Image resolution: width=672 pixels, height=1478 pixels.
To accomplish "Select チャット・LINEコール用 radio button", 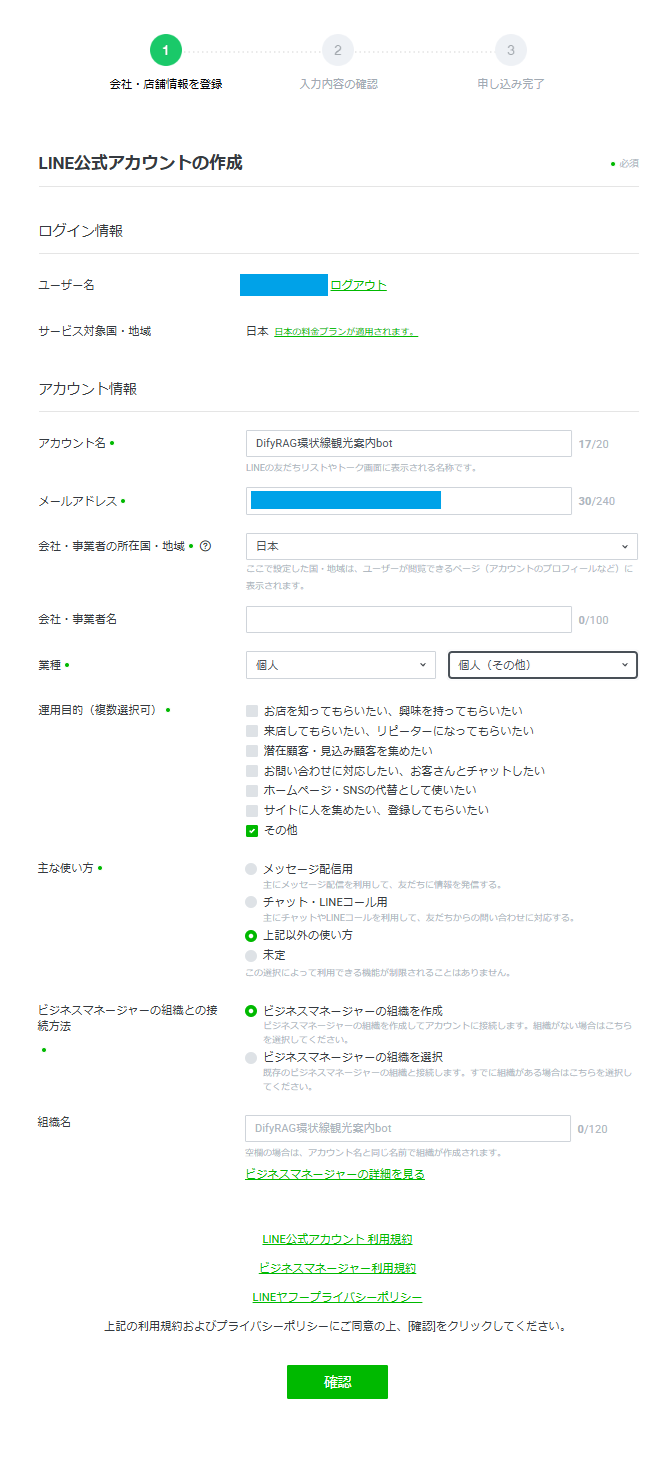I will [251, 902].
